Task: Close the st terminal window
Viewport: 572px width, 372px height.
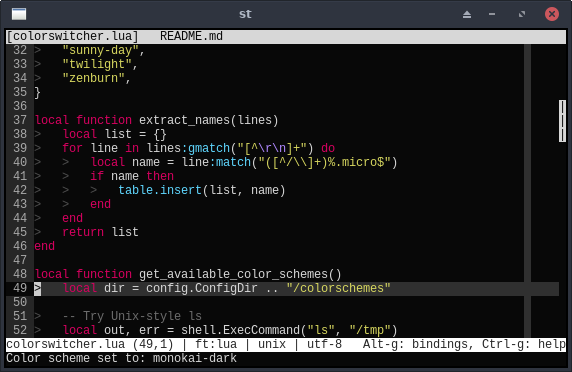Action: point(552,14)
